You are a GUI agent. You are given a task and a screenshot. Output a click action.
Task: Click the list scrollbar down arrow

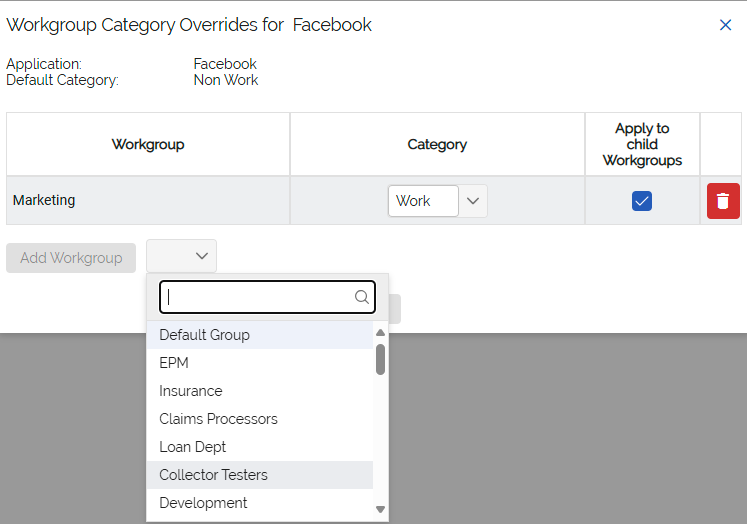point(380,509)
